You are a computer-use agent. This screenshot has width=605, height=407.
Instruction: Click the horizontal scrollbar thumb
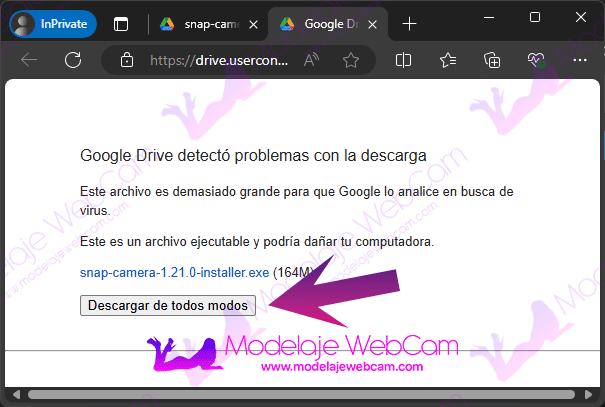pyautogui.click(x=301, y=394)
